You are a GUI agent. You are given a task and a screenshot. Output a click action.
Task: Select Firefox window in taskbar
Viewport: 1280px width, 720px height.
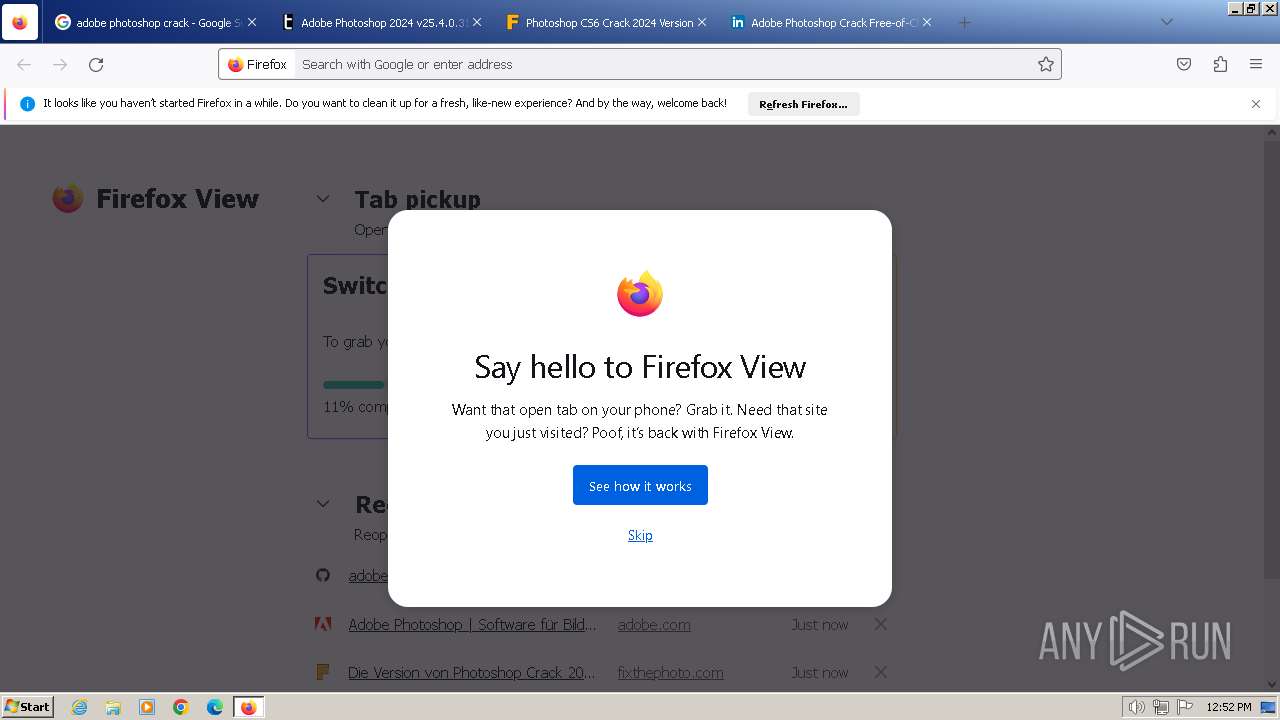pos(248,707)
